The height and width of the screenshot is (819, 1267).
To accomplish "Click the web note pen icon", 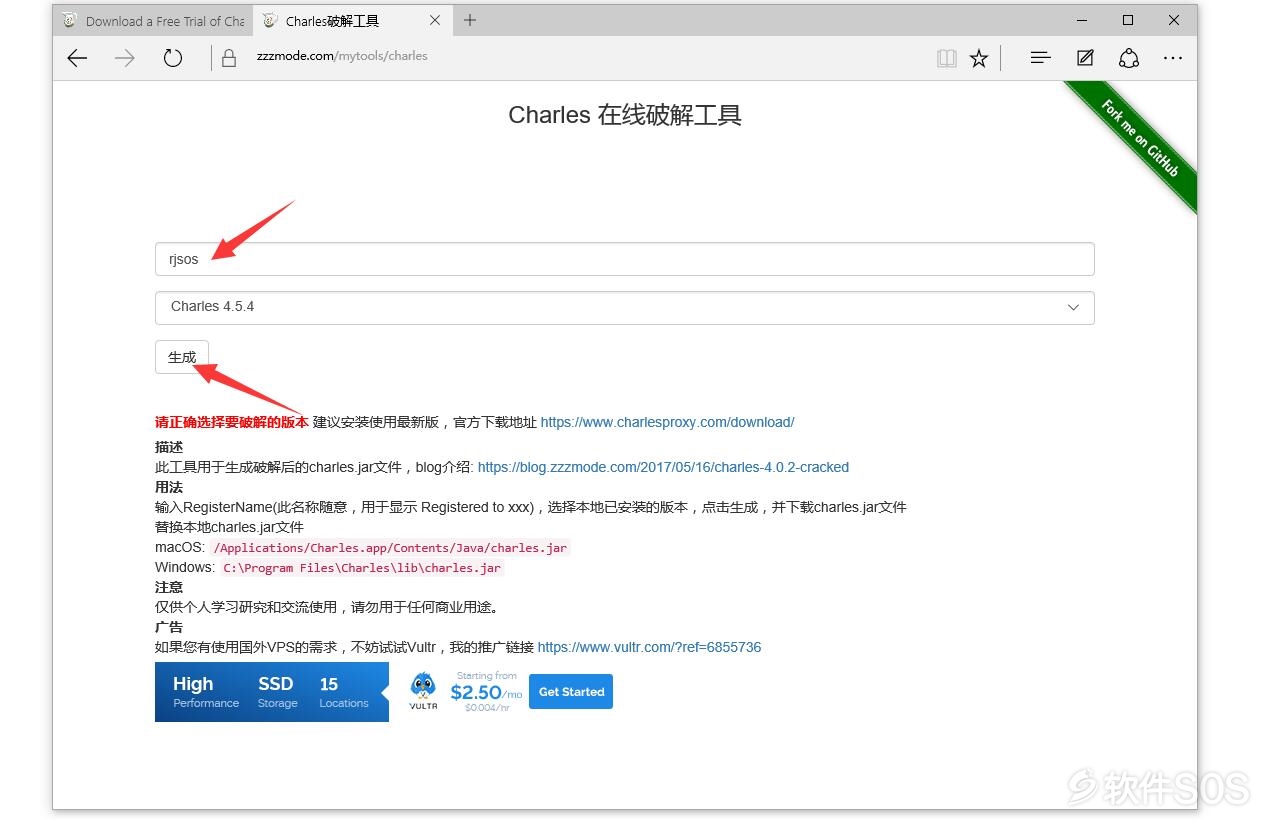I will [x=1085, y=58].
